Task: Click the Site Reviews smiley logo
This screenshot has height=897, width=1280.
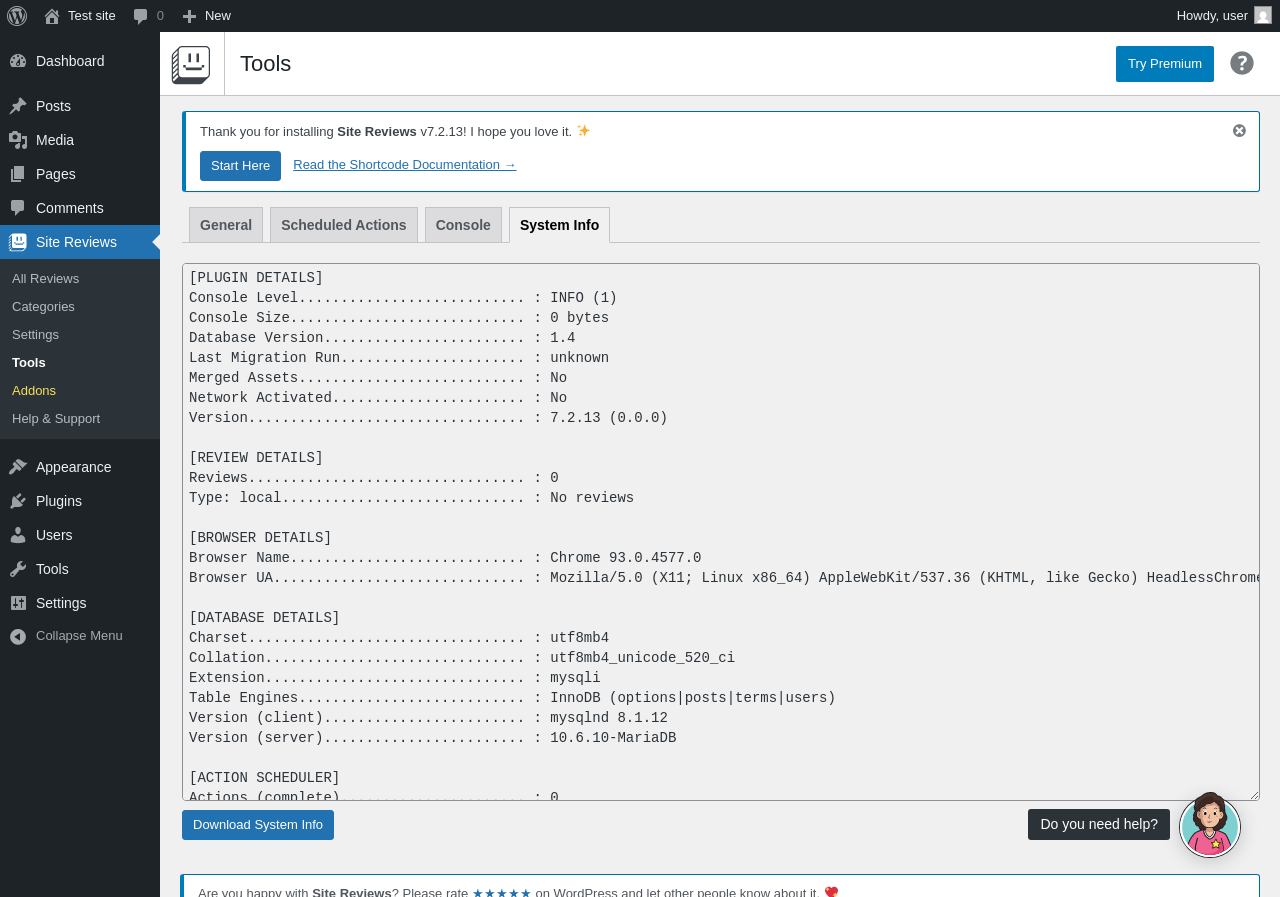Action: (x=191, y=64)
